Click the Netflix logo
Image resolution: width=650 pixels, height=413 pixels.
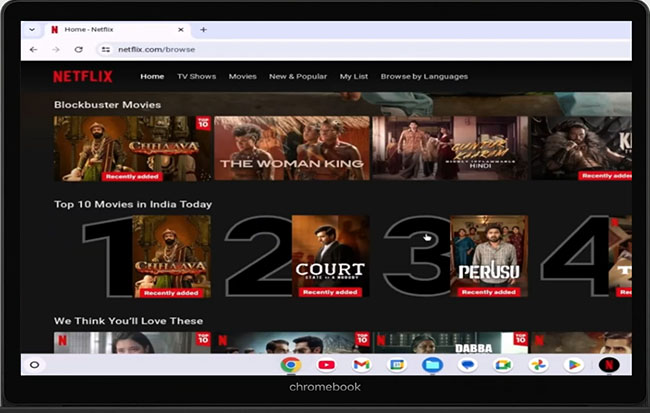point(82,76)
